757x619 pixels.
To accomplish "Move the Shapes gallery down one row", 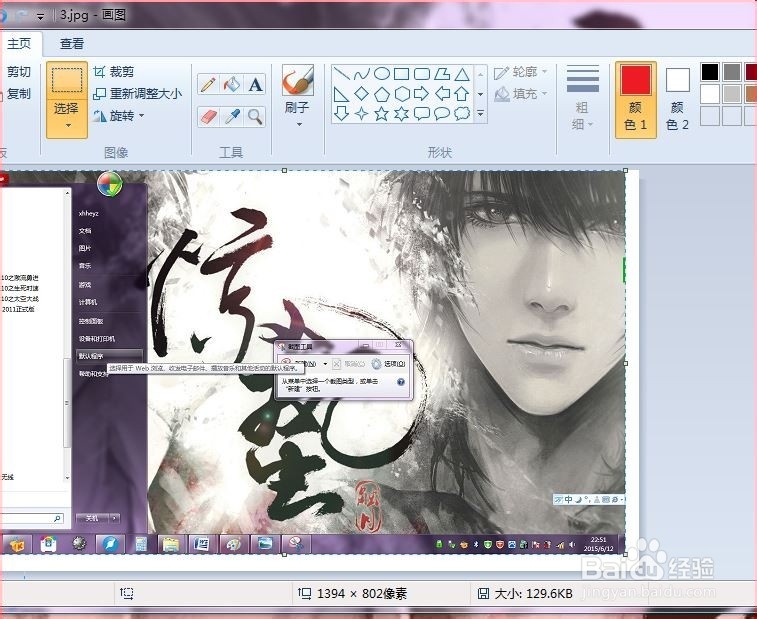I will coord(480,94).
